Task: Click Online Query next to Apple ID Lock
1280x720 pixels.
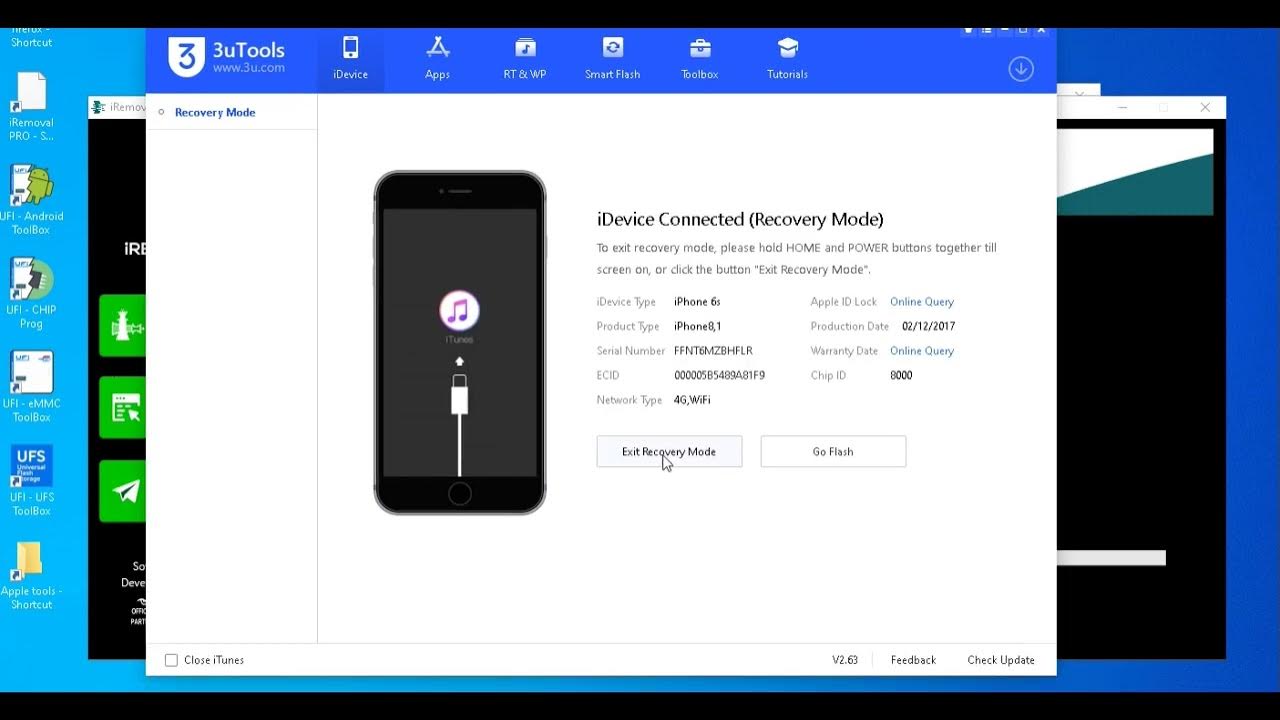Action: tap(922, 302)
